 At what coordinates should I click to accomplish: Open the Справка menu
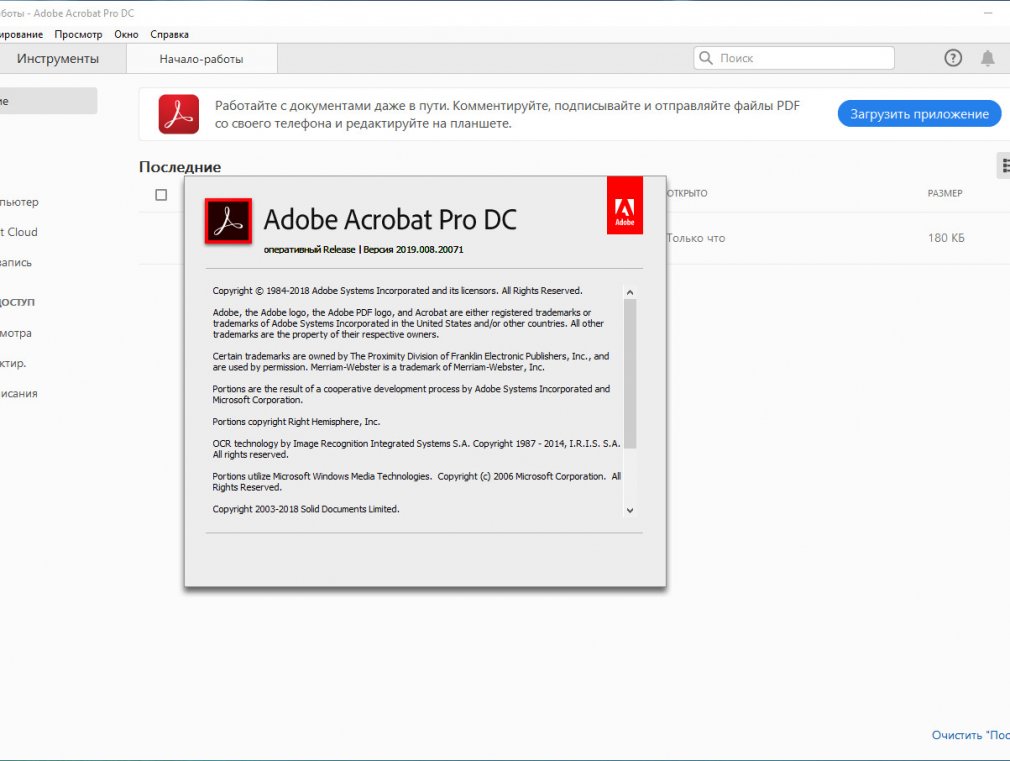coord(169,34)
